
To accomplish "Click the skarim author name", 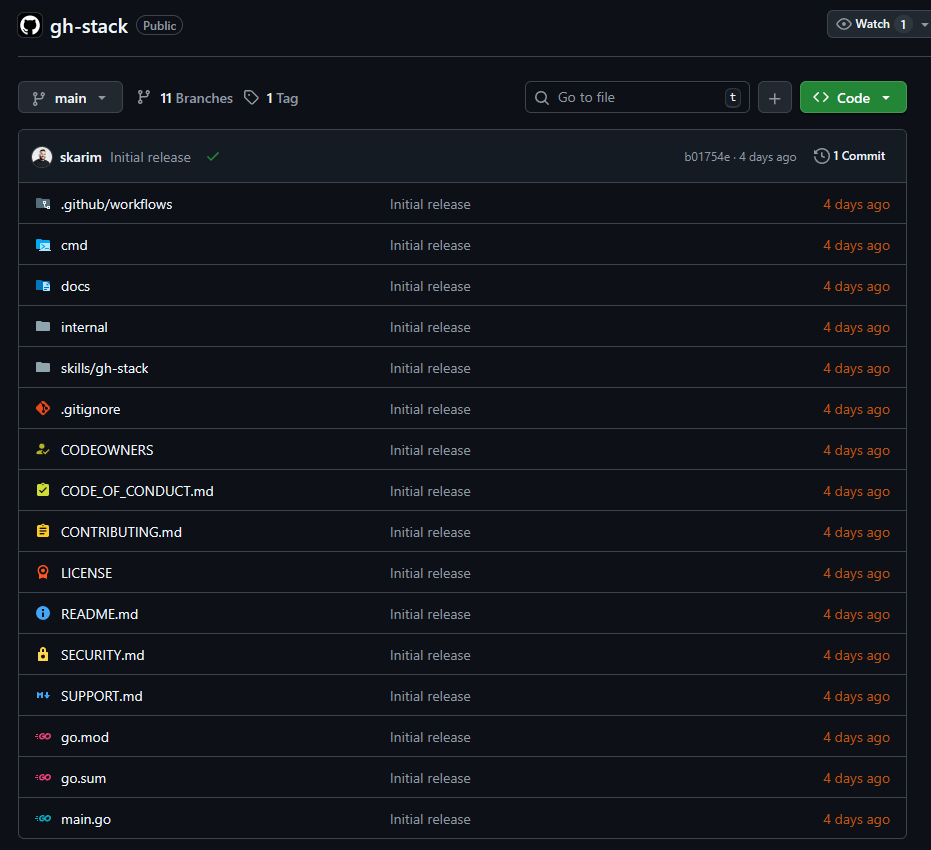I will point(81,157).
